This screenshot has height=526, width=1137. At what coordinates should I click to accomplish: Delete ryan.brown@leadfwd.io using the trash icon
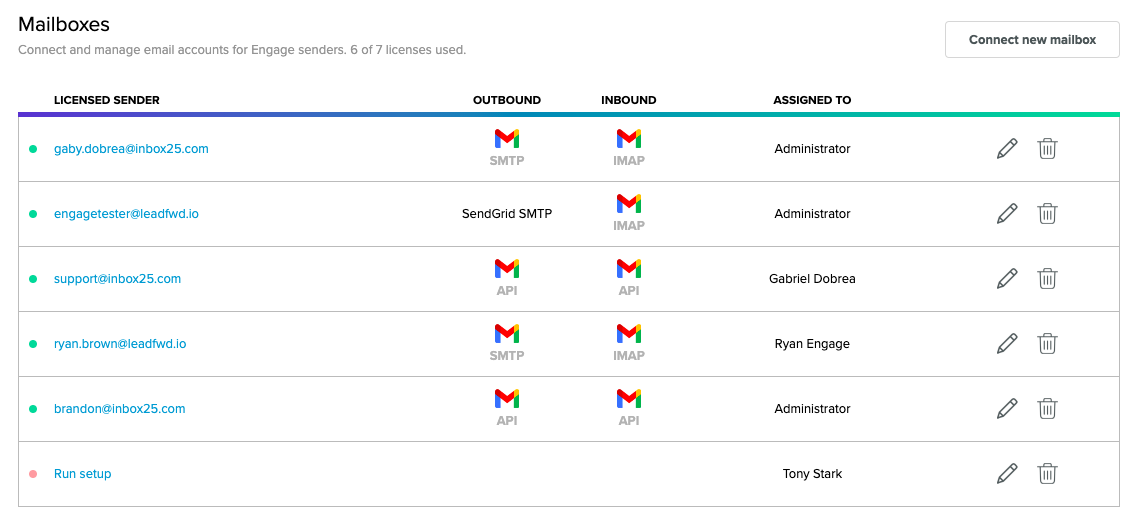1047,344
